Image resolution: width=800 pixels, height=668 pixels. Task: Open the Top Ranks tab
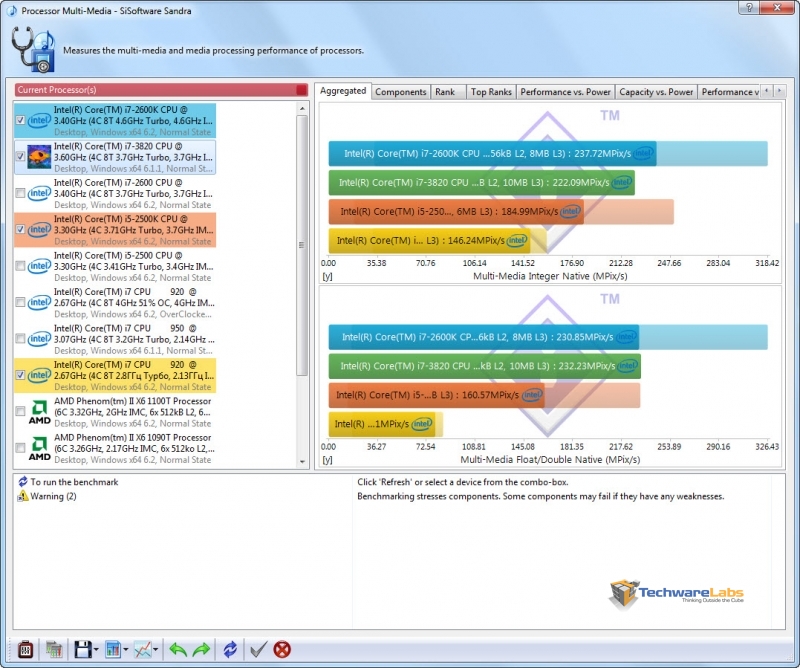pyautogui.click(x=491, y=92)
